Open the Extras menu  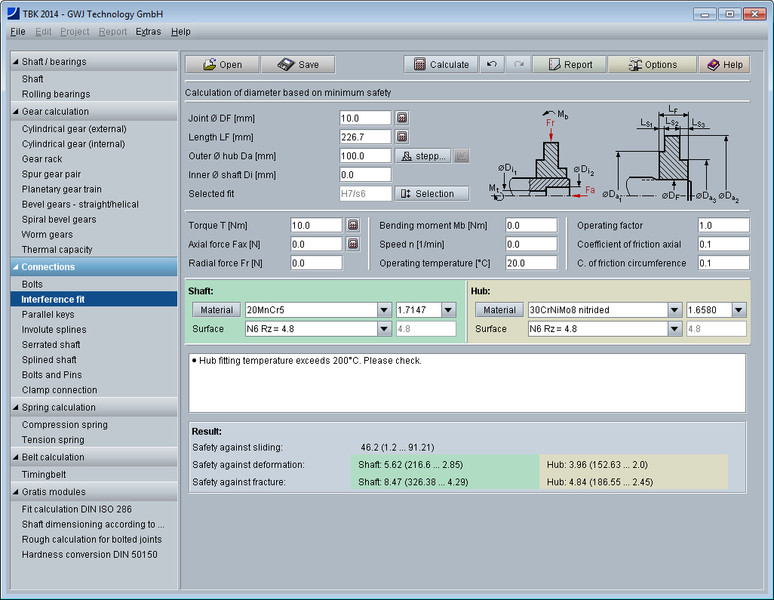[148, 32]
